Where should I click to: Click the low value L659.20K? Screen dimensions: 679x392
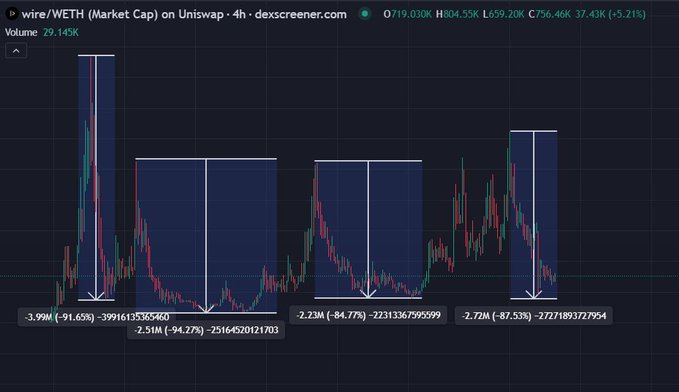503,14
